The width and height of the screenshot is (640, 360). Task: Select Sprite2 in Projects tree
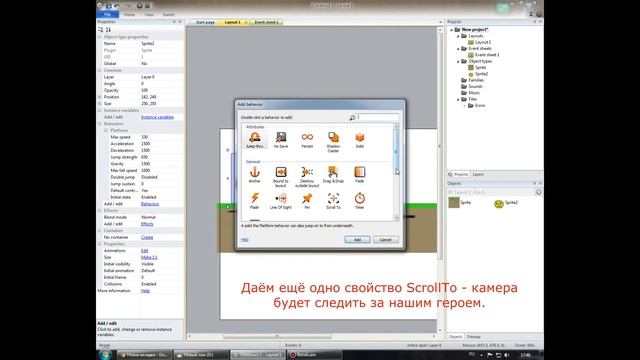click(481, 74)
